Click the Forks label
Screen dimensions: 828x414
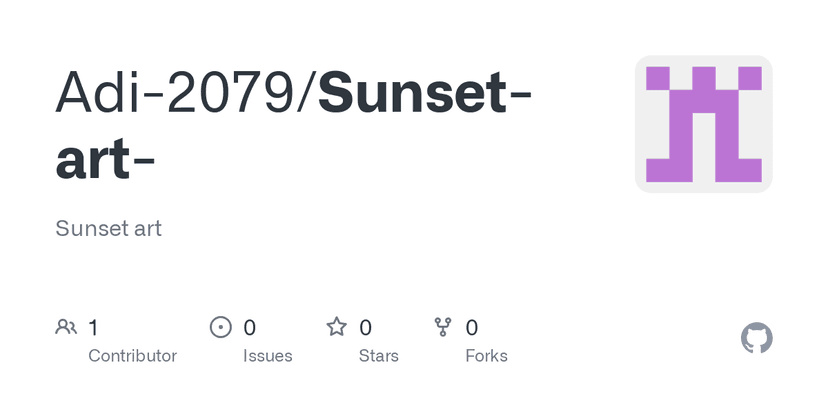pyautogui.click(x=486, y=356)
